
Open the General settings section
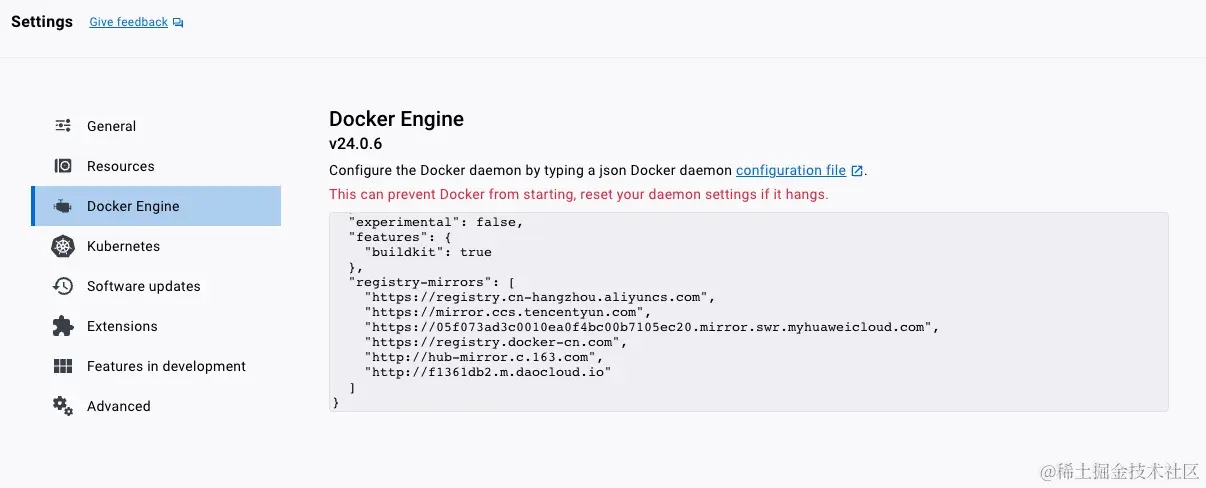click(156, 126)
